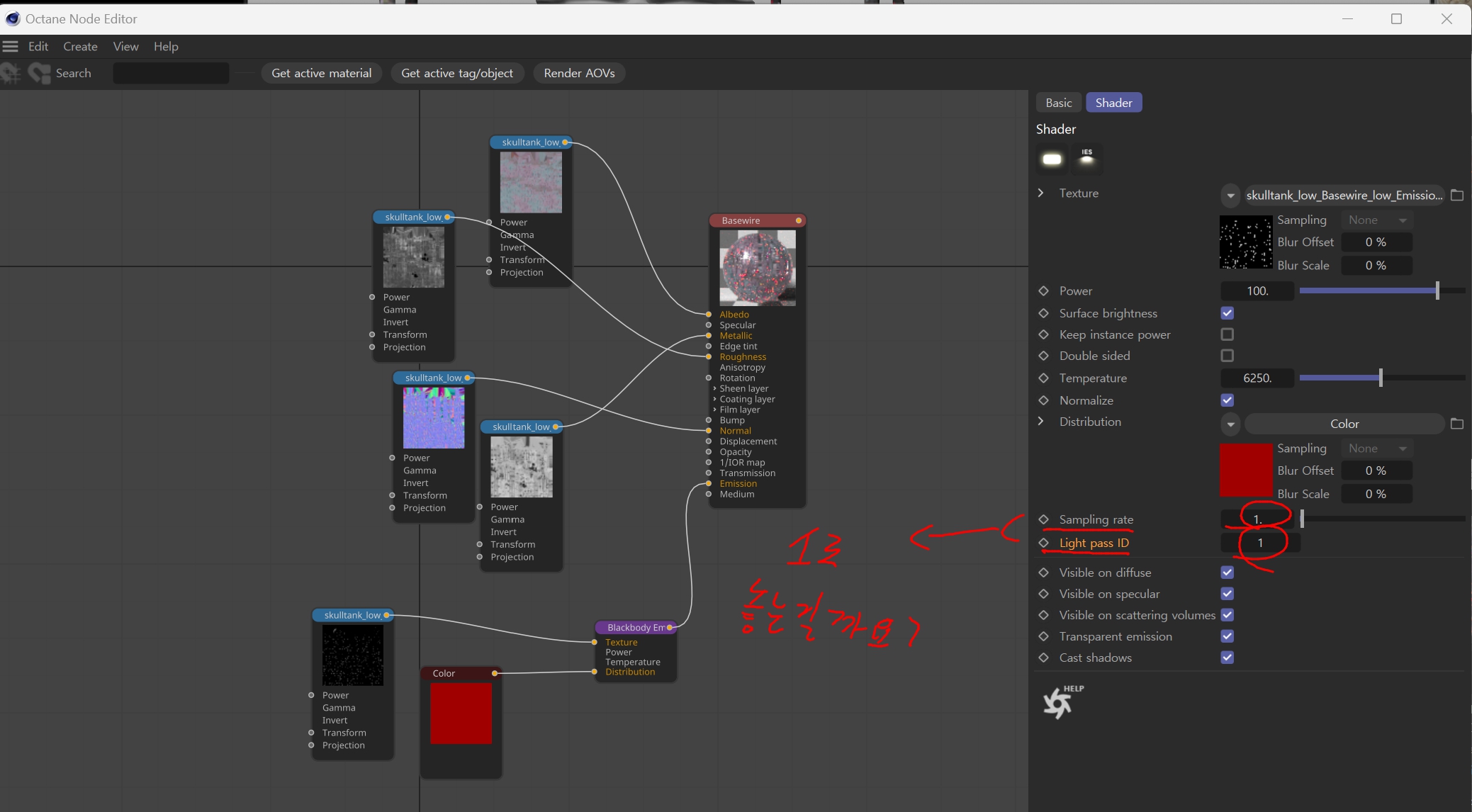Select the area light emission icon
This screenshot has height=812, width=1472.
1052,159
